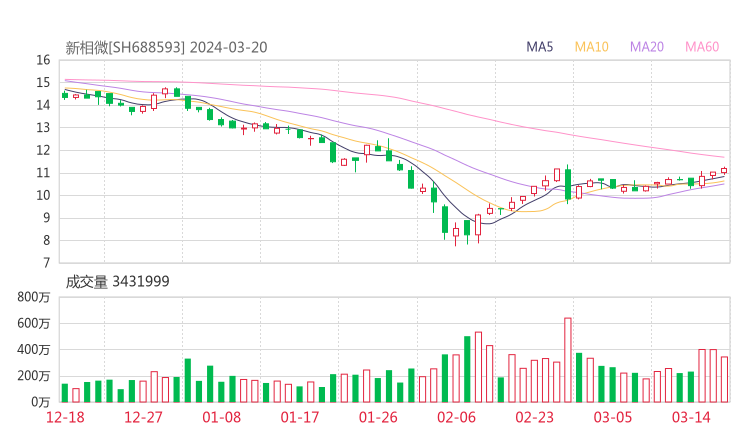Select the tallest green volume bar near 02-06
This screenshot has height=440, width=740.
[467, 369]
